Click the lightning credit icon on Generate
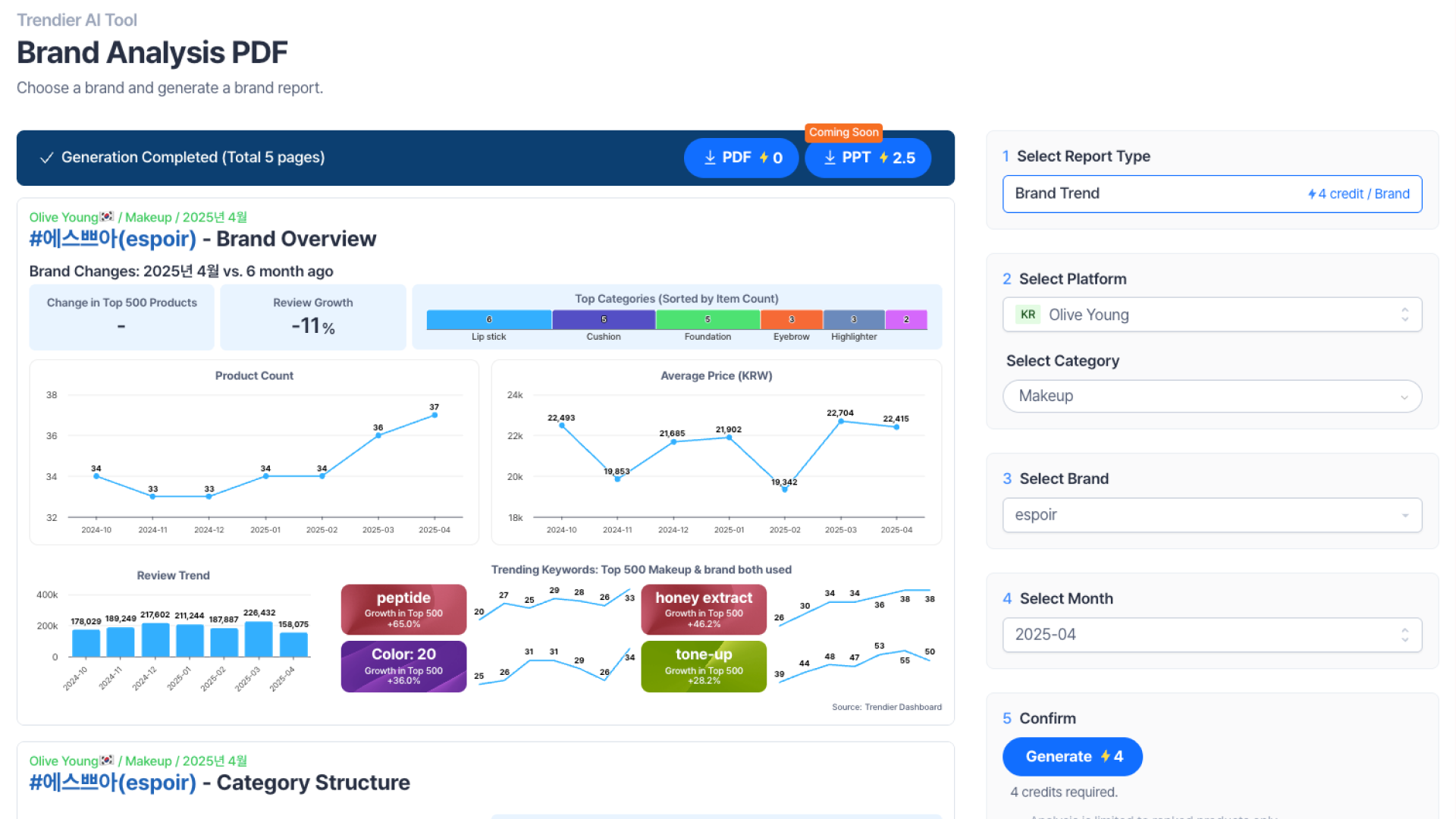Viewport: 1456px width, 819px height. point(1106,757)
